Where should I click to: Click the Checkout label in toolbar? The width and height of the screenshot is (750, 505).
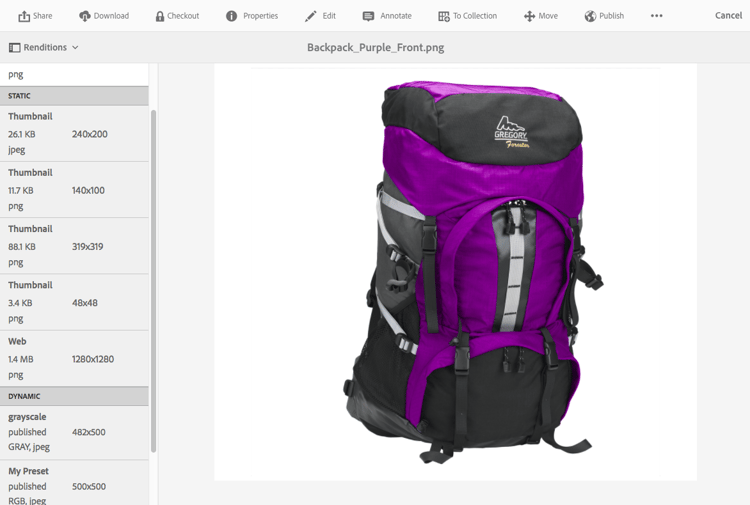click(183, 16)
